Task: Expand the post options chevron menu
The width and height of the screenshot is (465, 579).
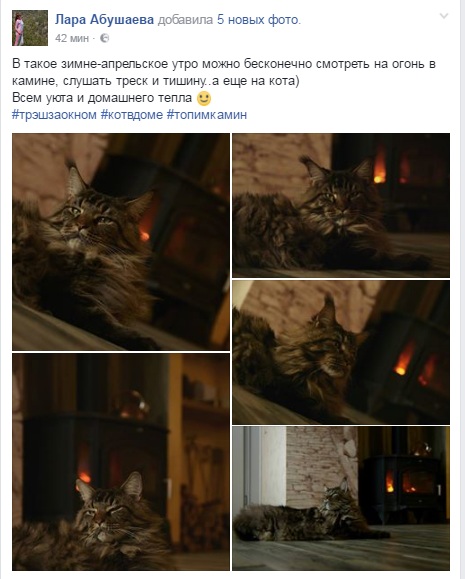Action: [444, 16]
